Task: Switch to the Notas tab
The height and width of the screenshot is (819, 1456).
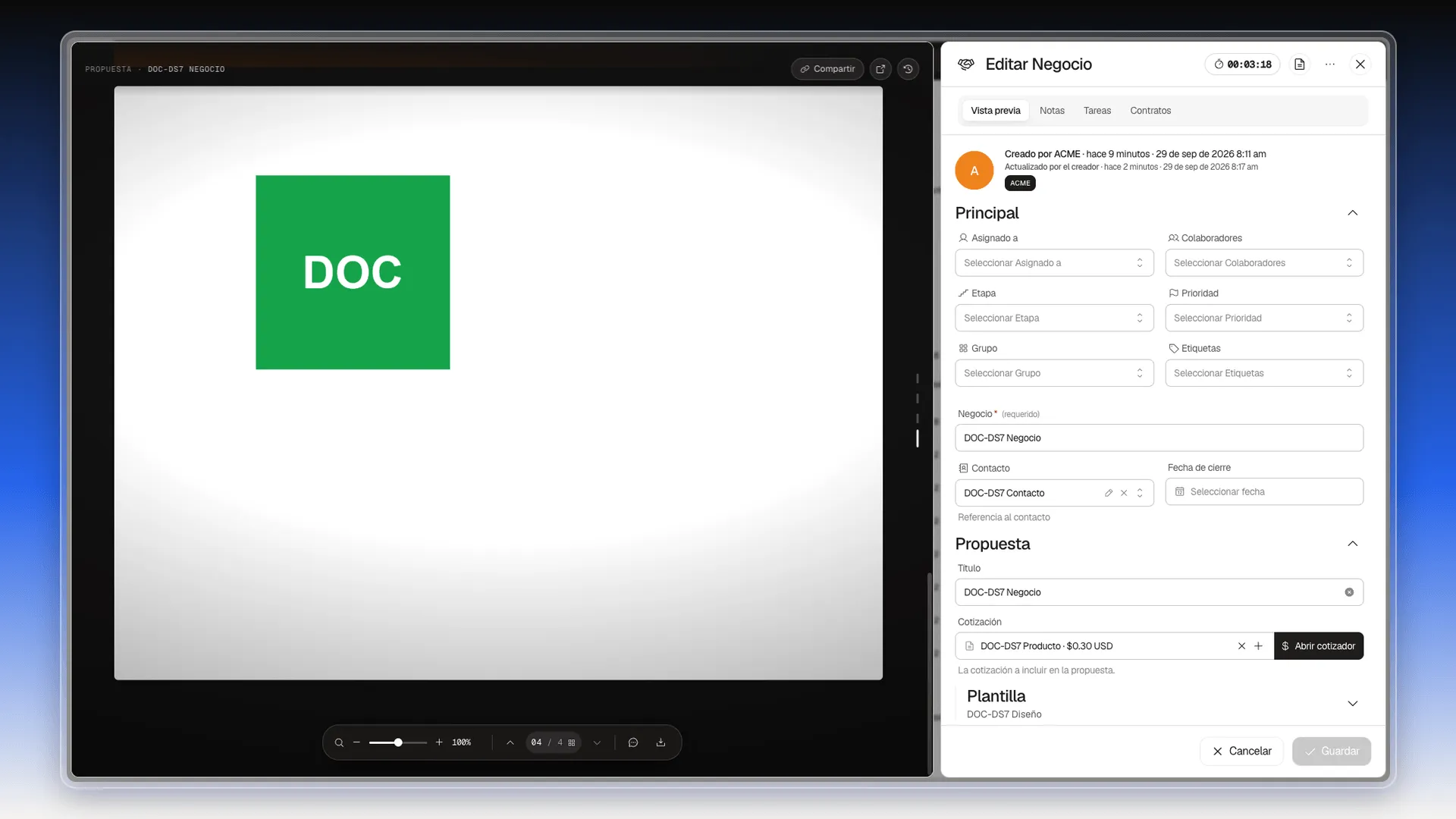Action: pos(1052,111)
